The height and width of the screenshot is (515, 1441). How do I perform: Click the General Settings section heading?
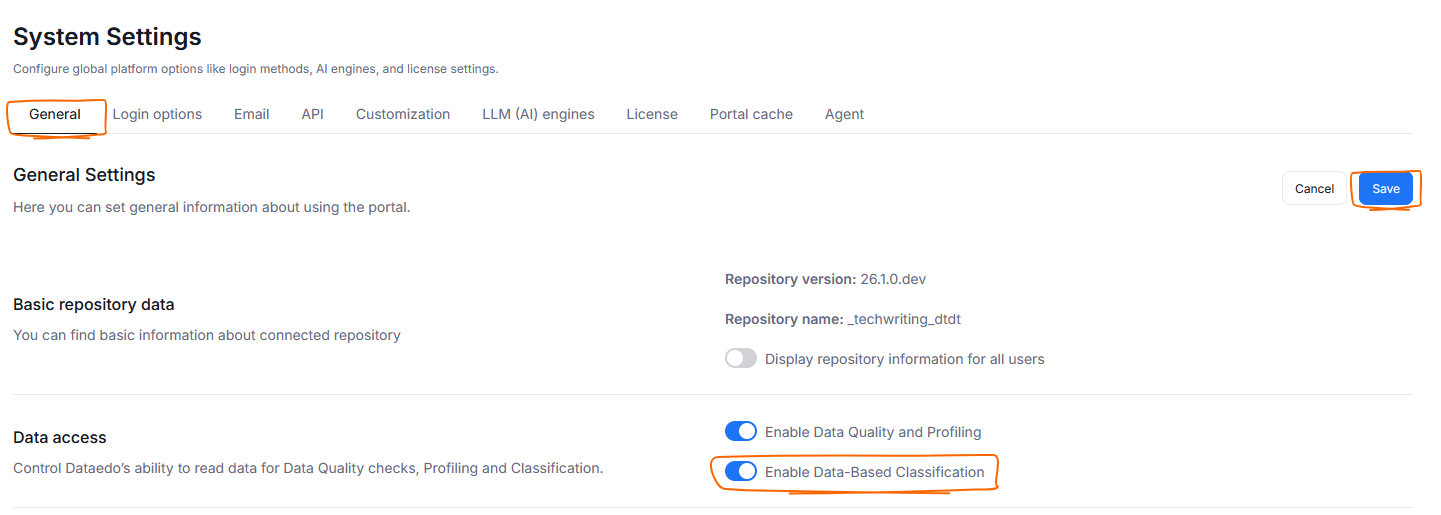[84, 175]
